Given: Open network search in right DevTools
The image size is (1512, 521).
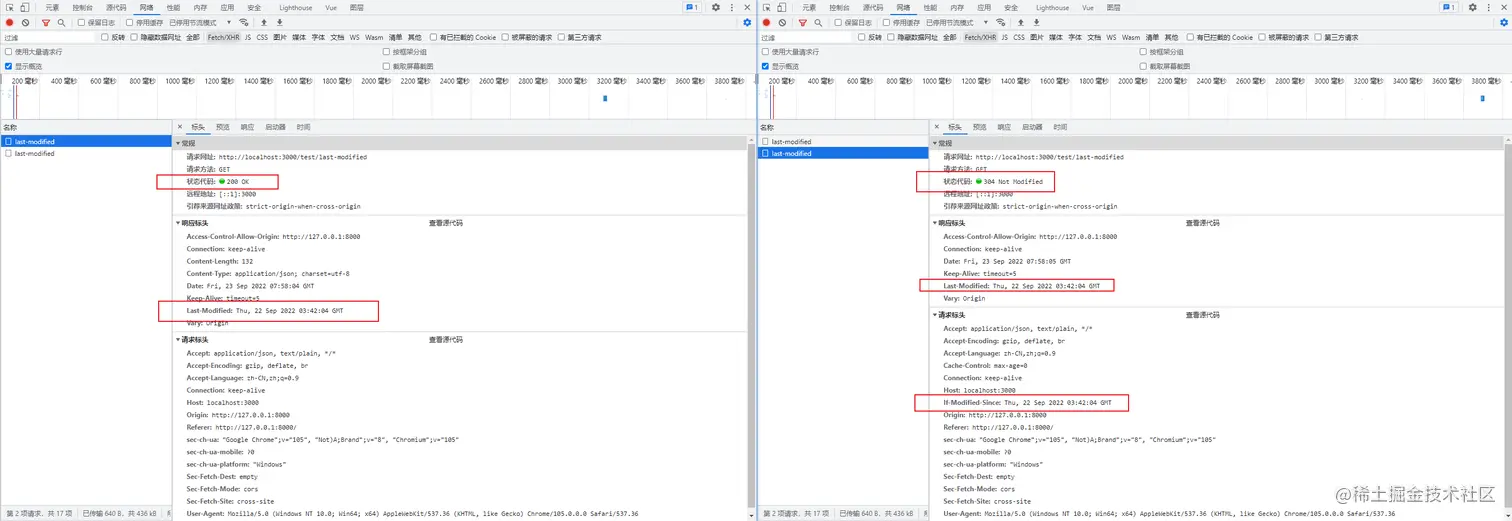Looking at the screenshot, I should point(818,22).
